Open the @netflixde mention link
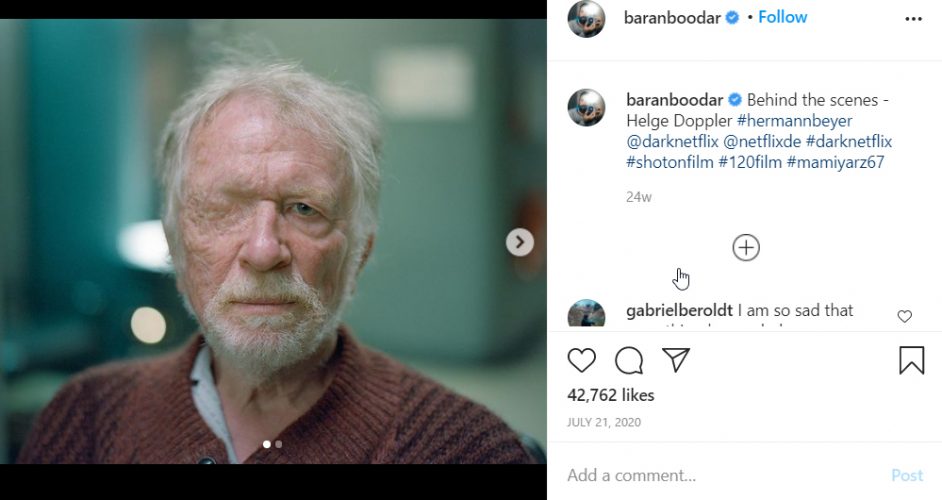This screenshot has width=942, height=500. pyautogui.click(x=762, y=142)
